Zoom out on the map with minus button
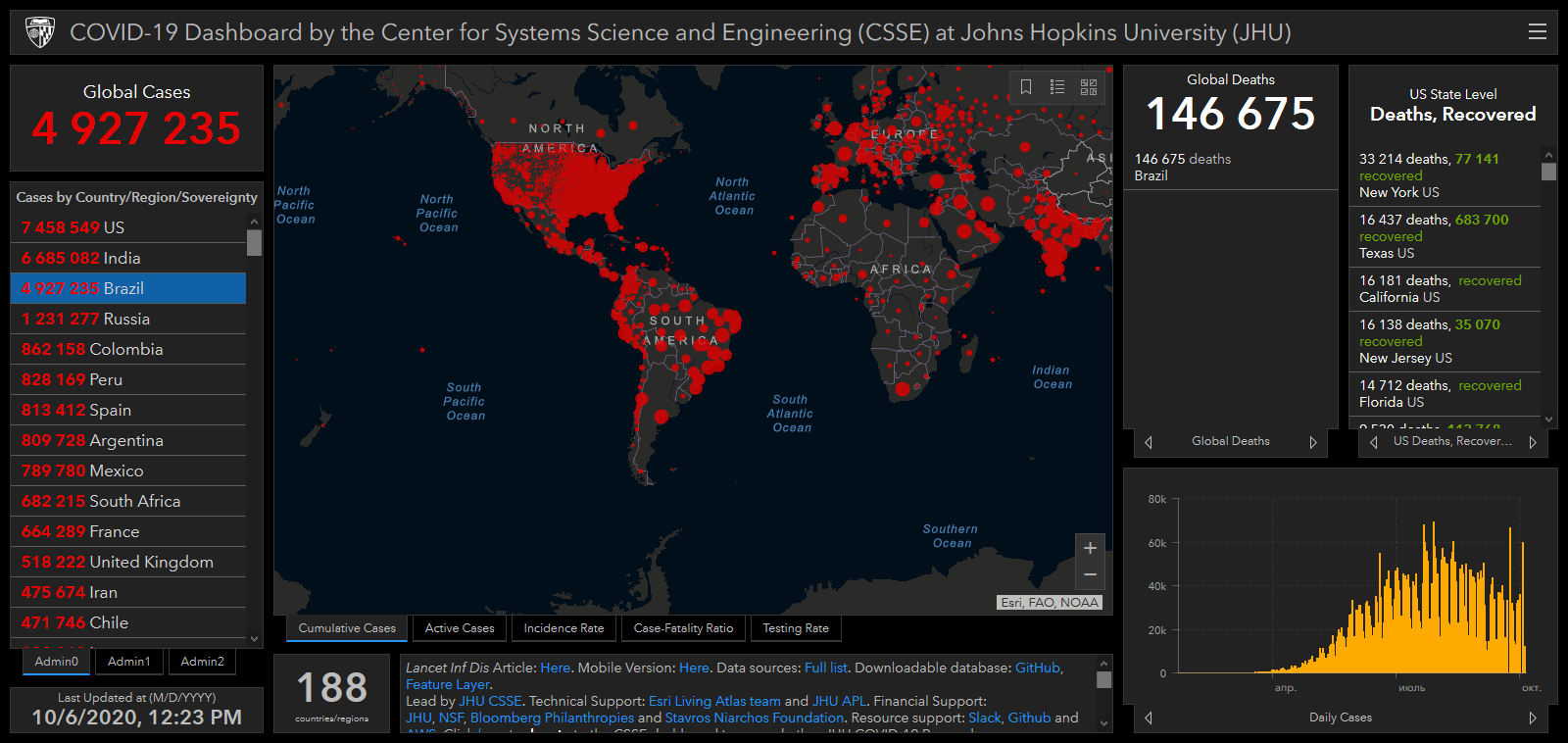 click(x=1090, y=574)
